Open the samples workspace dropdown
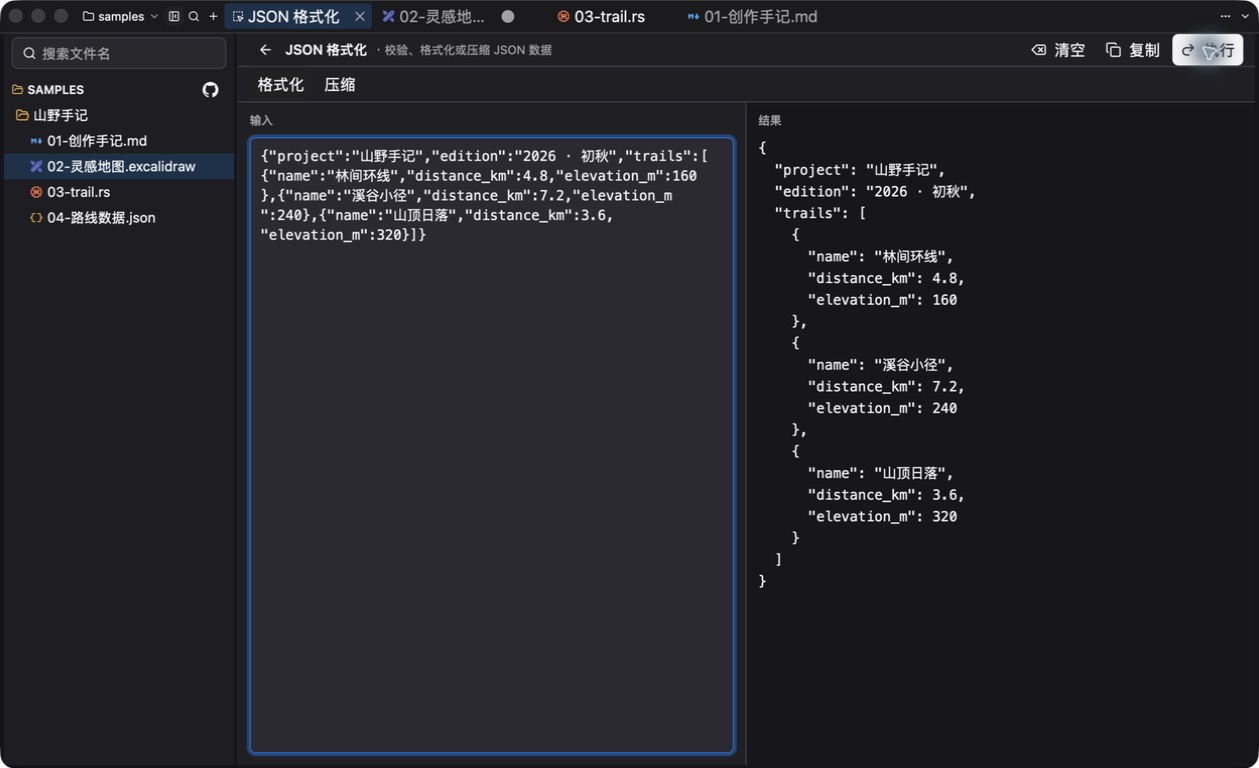1259x768 pixels. point(121,17)
